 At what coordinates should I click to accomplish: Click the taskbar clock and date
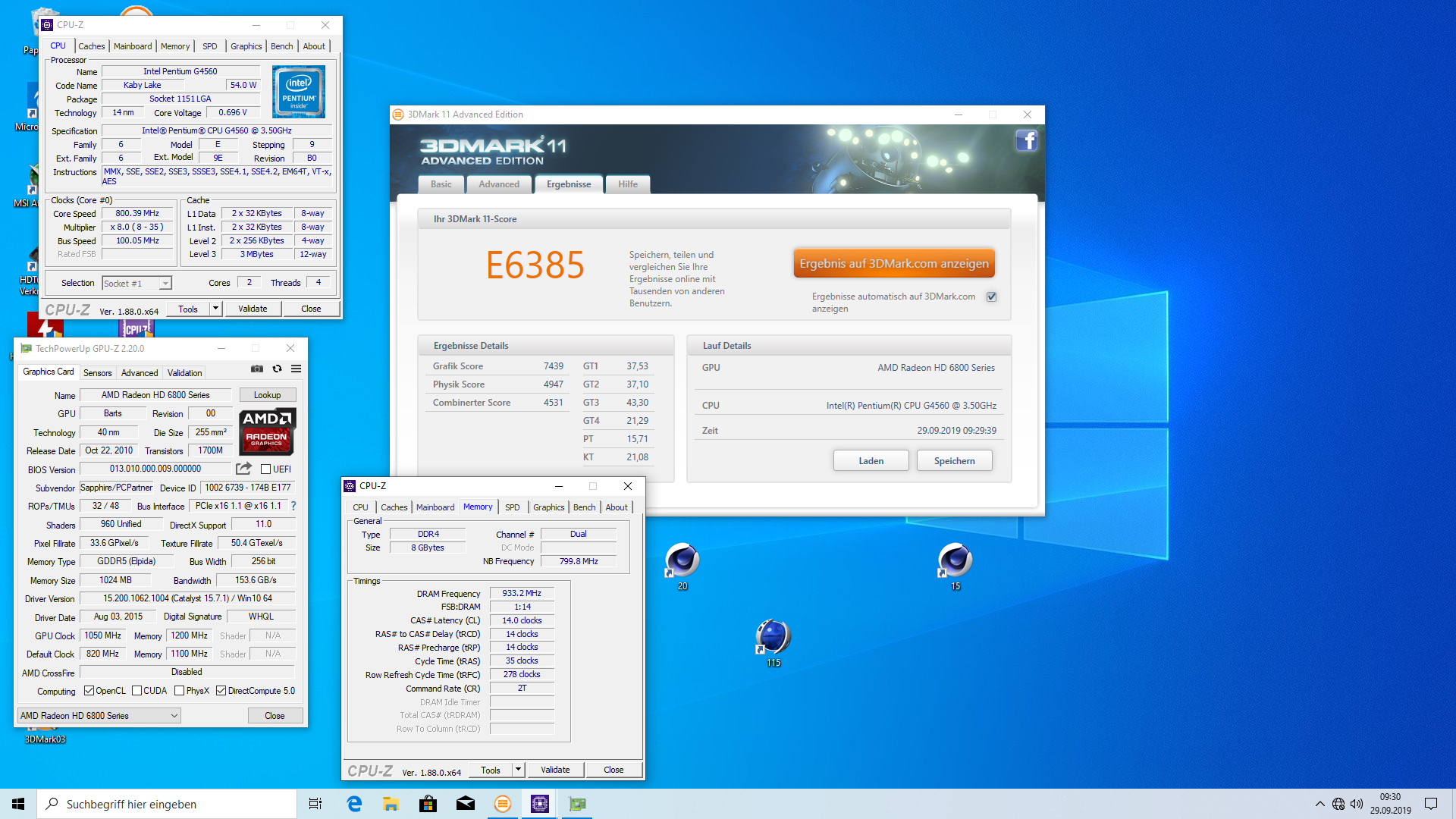coord(1390,804)
